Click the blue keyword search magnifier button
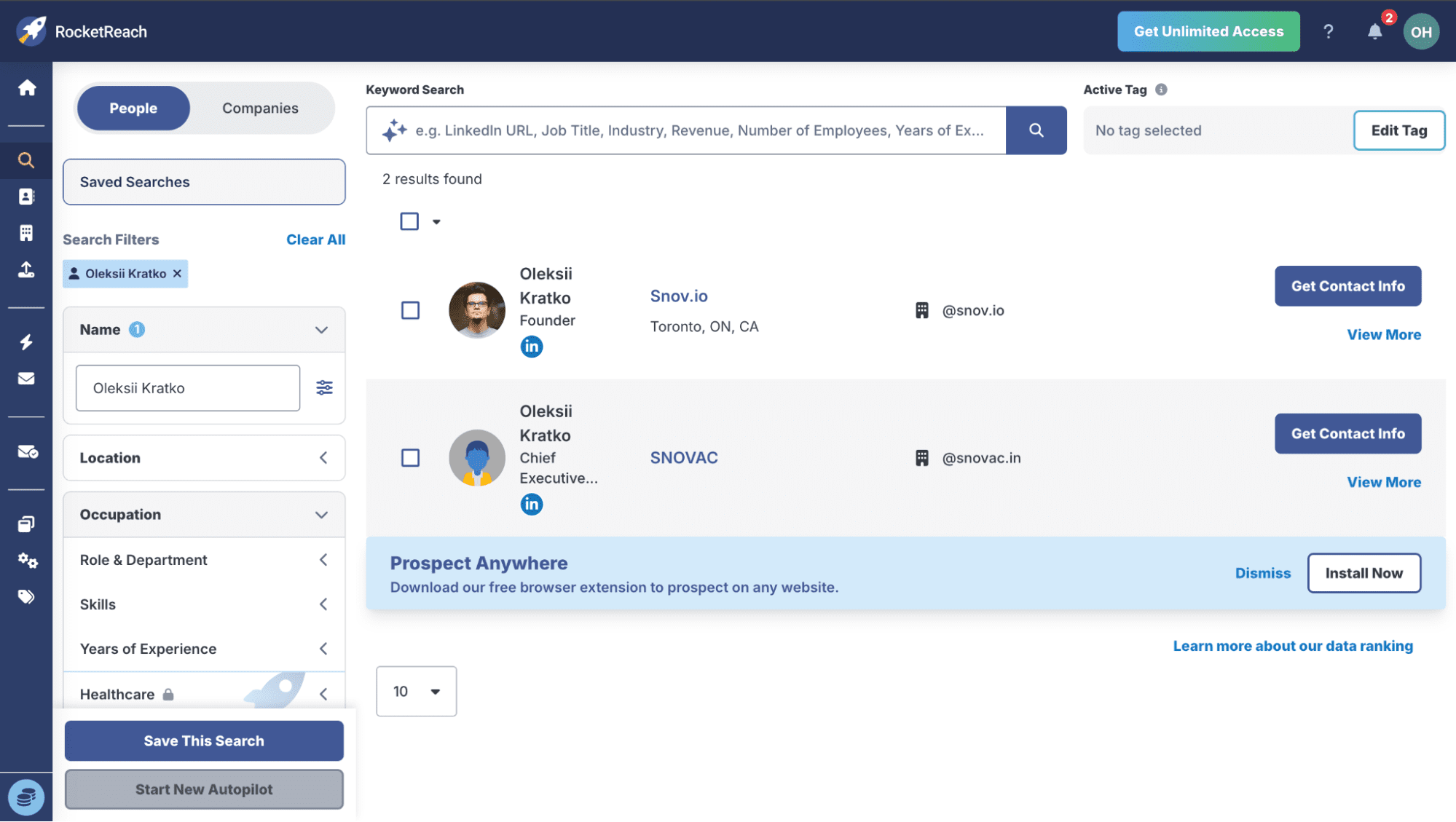The width and height of the screenshot is (1456, 822). (x=1036, y=130)
